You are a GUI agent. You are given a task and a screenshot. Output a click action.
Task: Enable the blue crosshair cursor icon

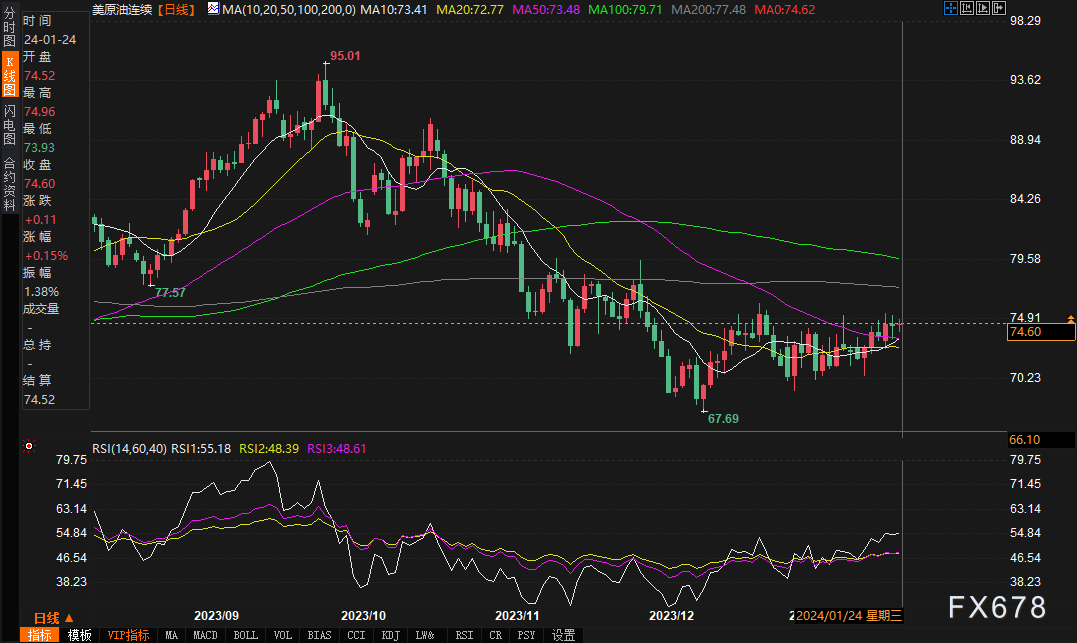tap(951, 8)
